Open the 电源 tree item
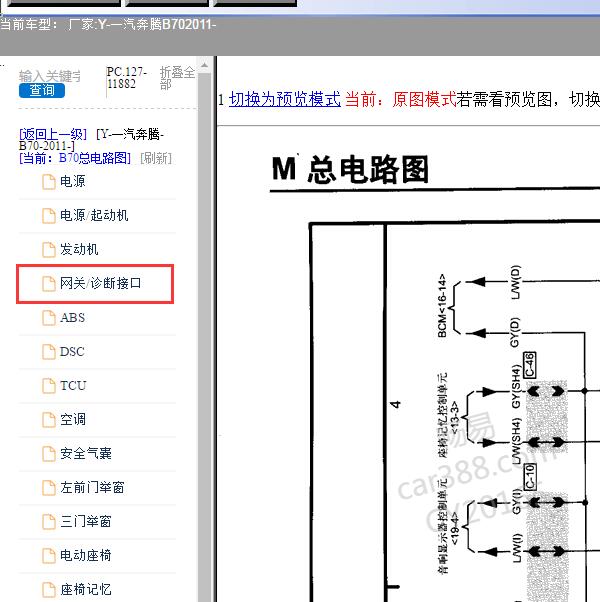This screenshot has height=602, width=600. pos(73,181)
